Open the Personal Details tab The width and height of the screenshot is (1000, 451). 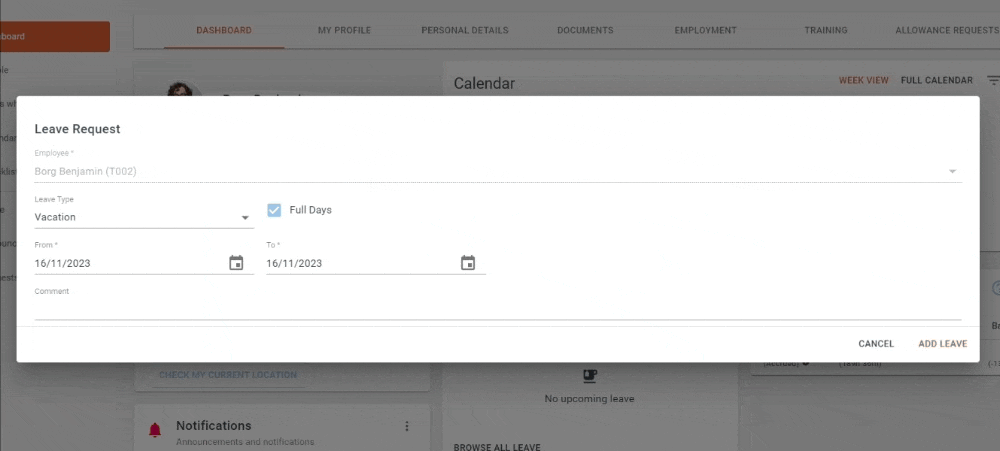tap(465, 30)
